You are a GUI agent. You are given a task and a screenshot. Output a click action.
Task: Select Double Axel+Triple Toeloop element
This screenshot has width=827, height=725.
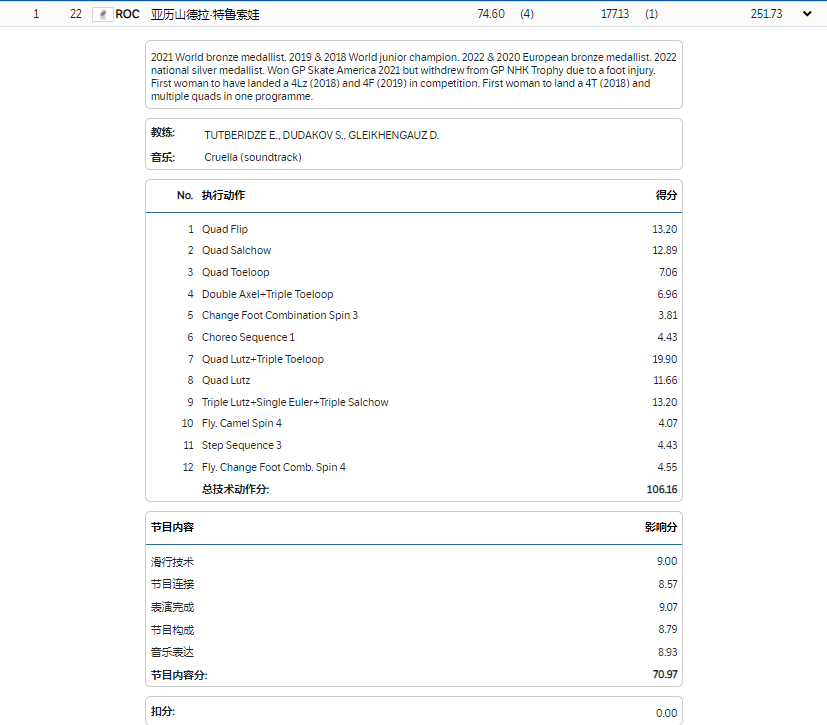pos(267,294)
